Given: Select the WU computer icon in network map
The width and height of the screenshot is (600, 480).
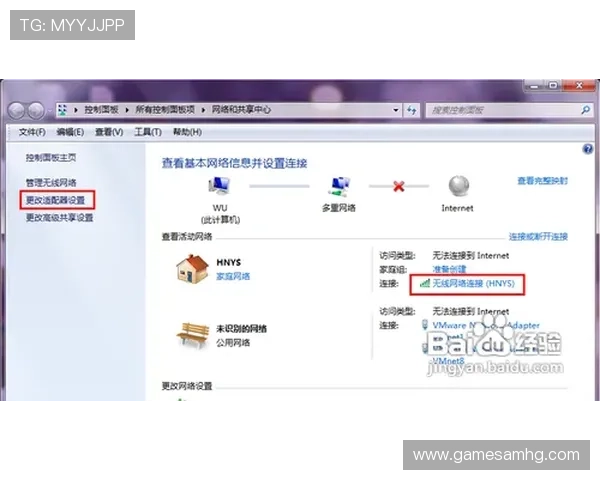Looking at the screenshot, I should tap(219, 186).
